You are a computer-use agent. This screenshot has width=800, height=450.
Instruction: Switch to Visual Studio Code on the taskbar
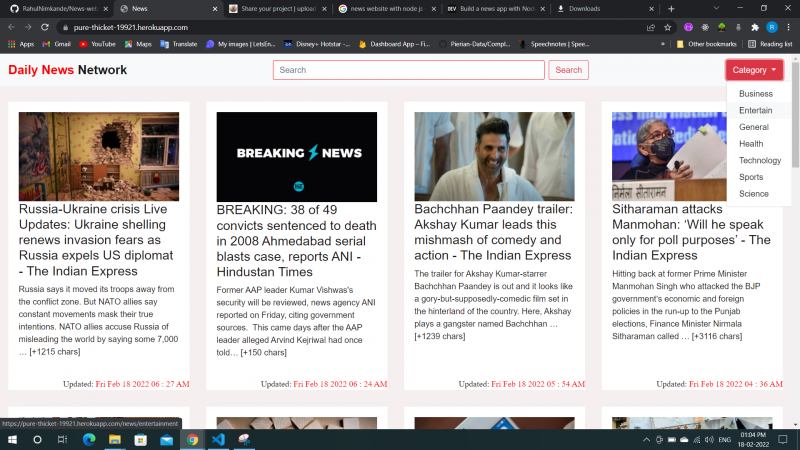click(x=218, y=439)
